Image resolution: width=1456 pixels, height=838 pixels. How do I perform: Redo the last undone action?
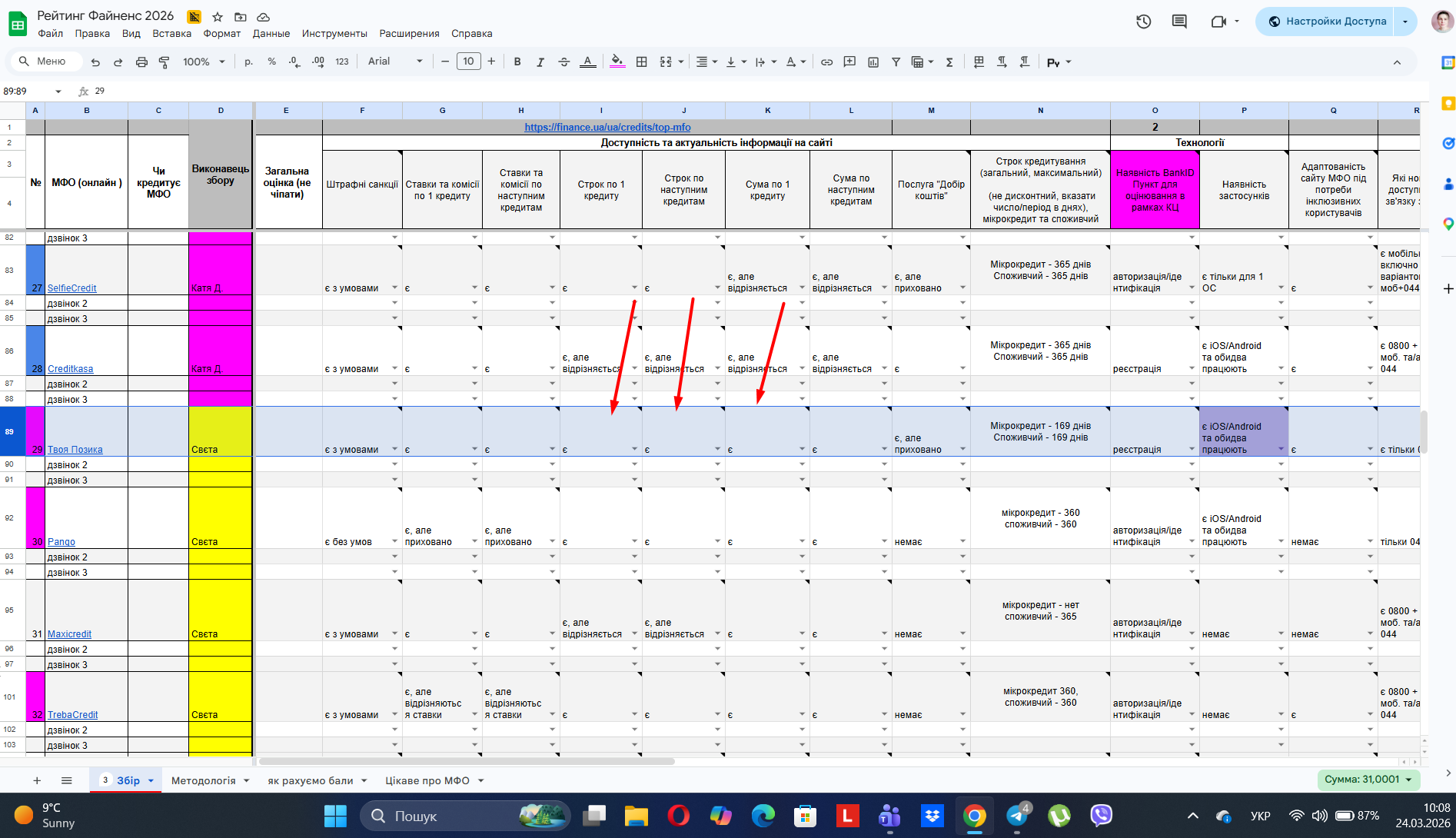(118, 62)
